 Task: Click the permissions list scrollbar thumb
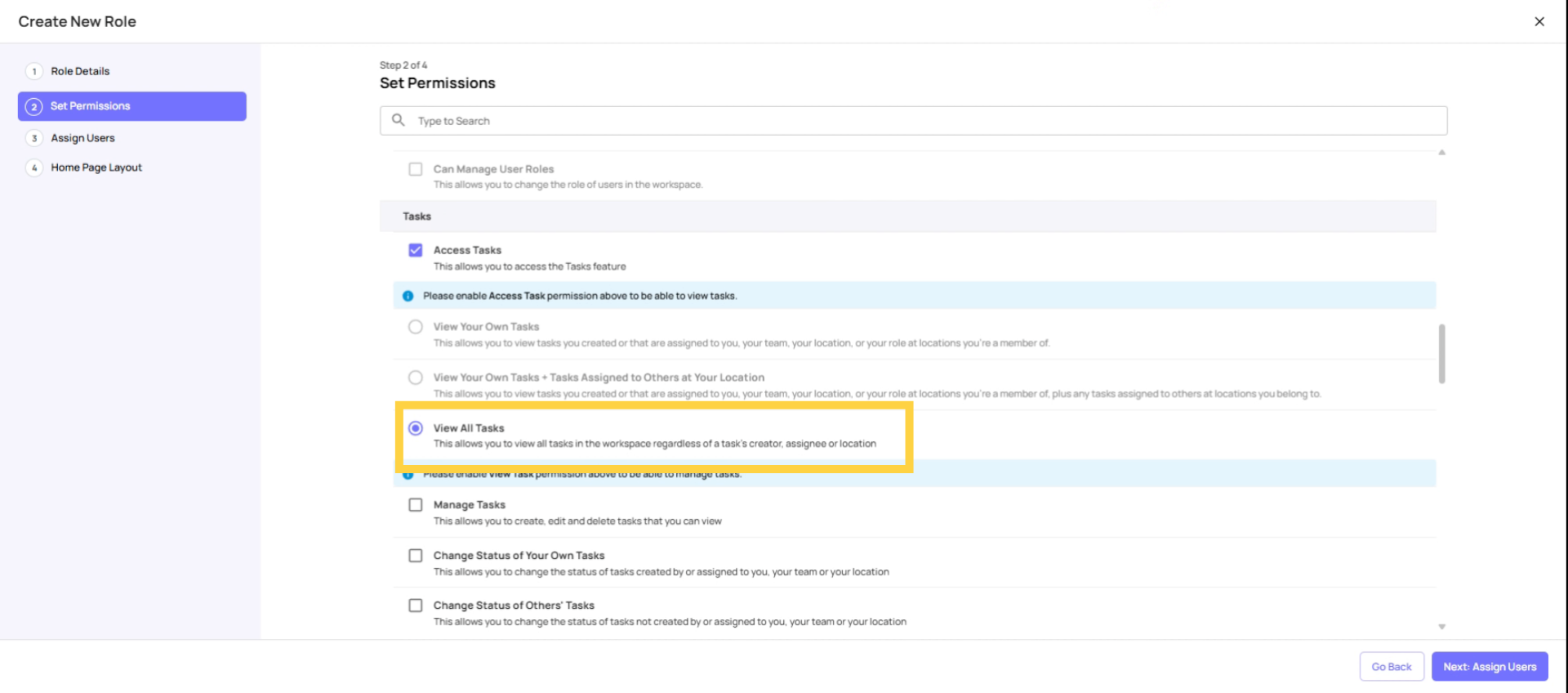click(x=1441, y=354)
